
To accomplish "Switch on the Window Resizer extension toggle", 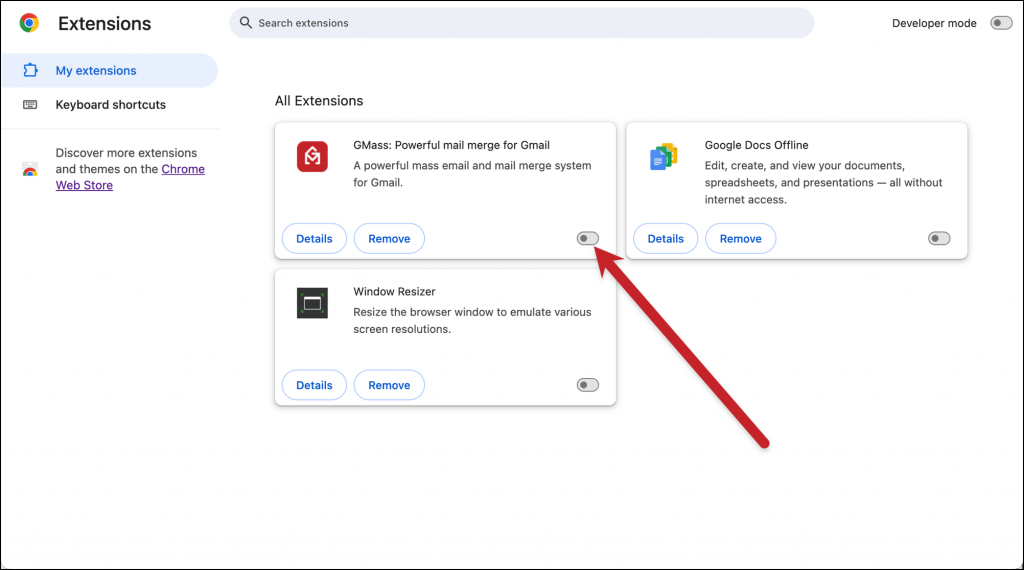I will tap(588, 385).
